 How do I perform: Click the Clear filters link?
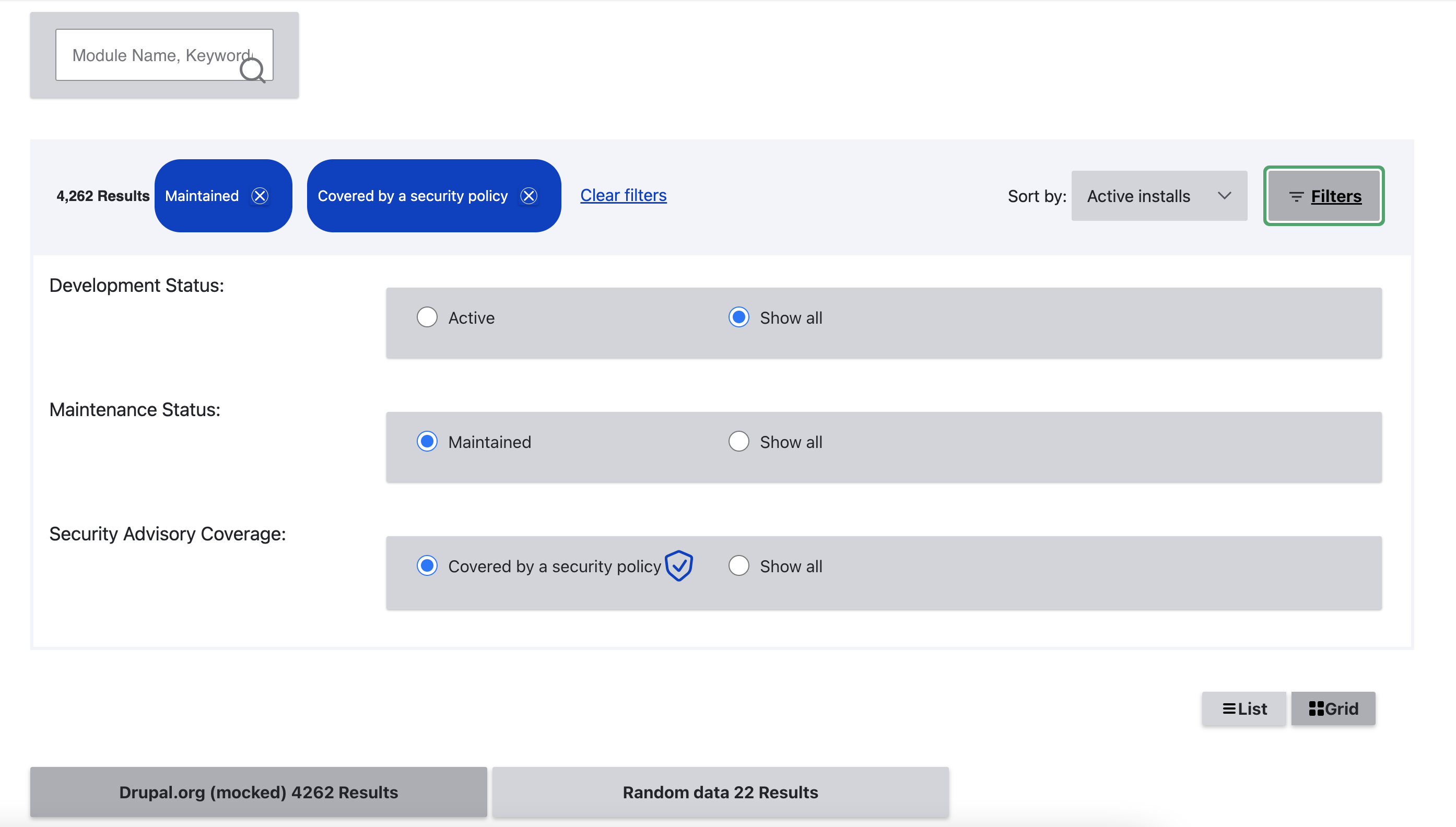click(x=623, y=195)
